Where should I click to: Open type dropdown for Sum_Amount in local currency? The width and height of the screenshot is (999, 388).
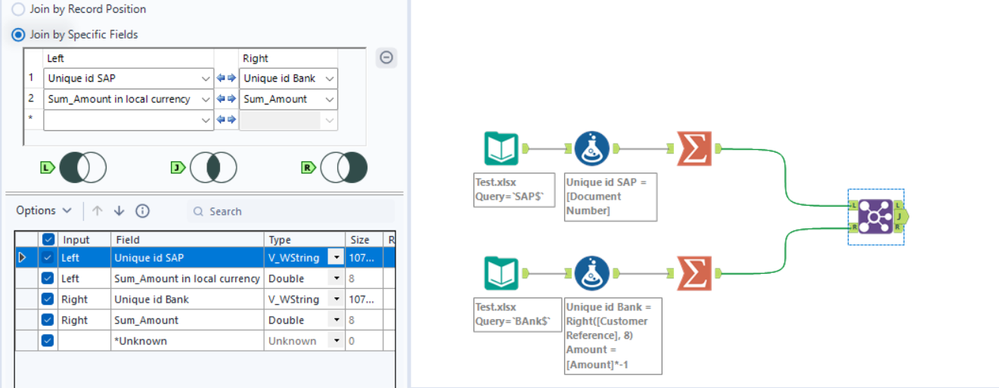[336, 278]
